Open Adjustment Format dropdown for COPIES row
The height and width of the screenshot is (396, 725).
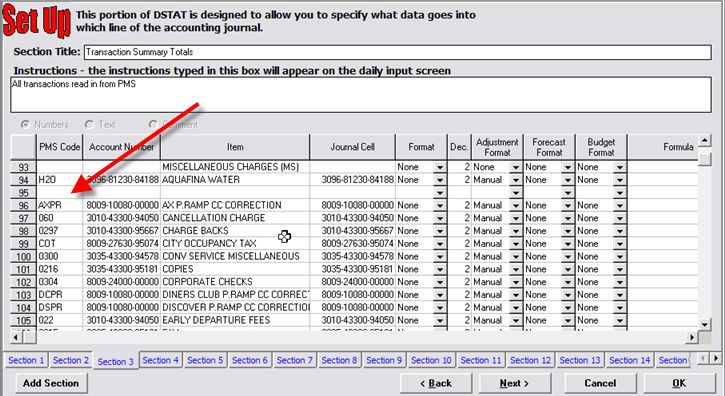click(516, 269)
